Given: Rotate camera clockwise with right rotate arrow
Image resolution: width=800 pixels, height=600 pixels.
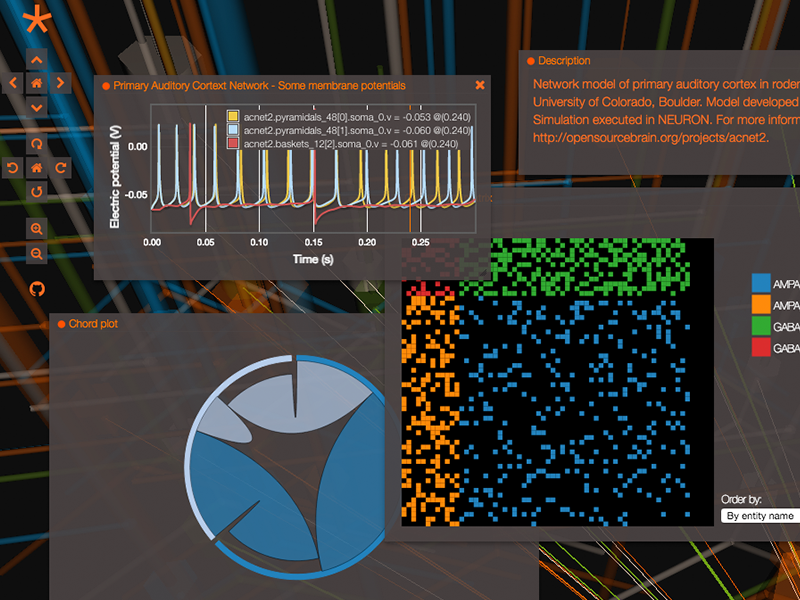Looking at the screenshot, I should [61, 167].
